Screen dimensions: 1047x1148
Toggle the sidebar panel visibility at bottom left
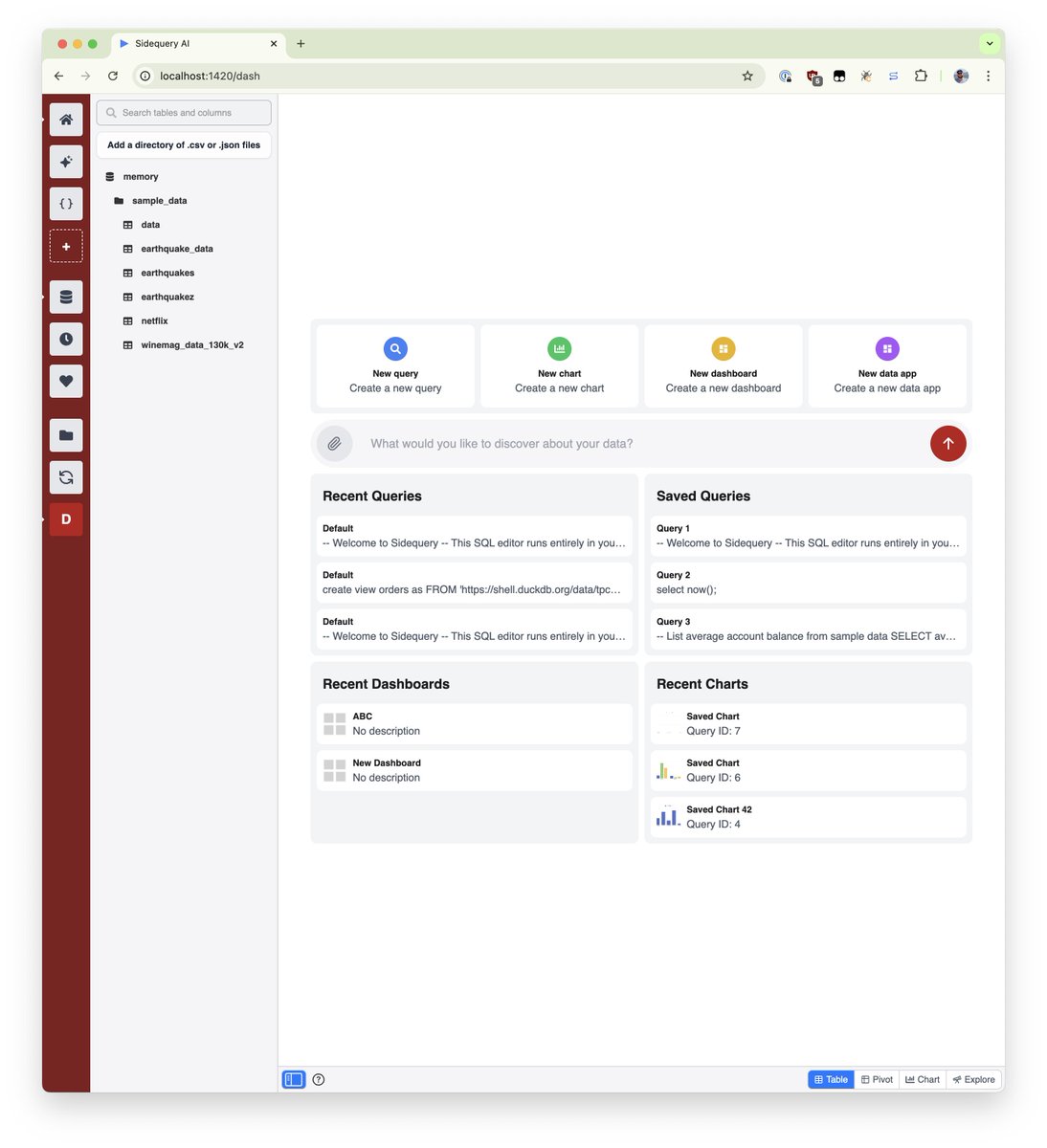(294, 1079)
